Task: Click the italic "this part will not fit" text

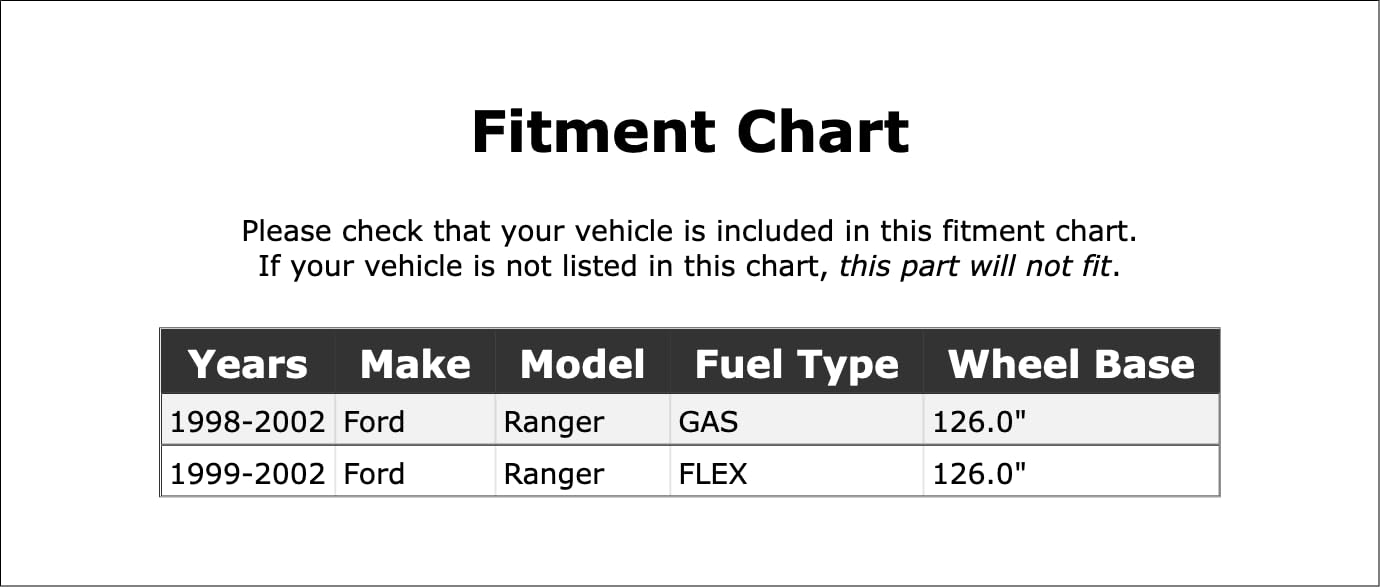Action: 975,267
